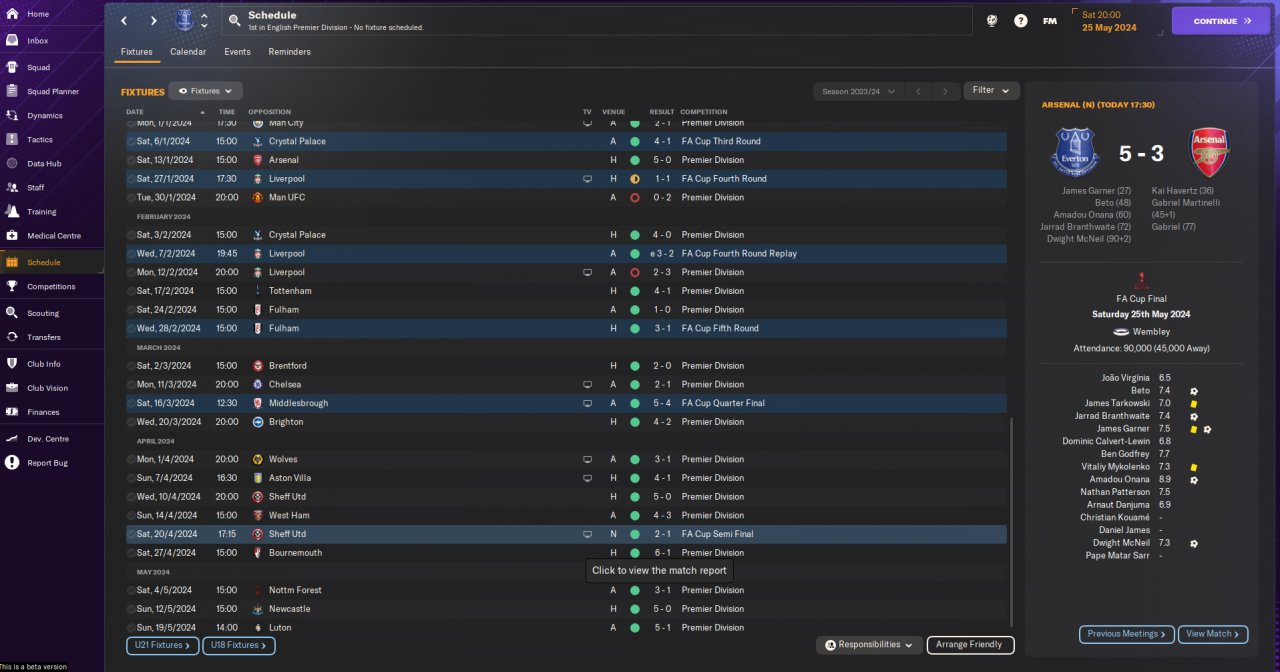This screenshot has height=672, width=1280.
Task: Open Competitions from the sidebar
Action: pos(52,287)
